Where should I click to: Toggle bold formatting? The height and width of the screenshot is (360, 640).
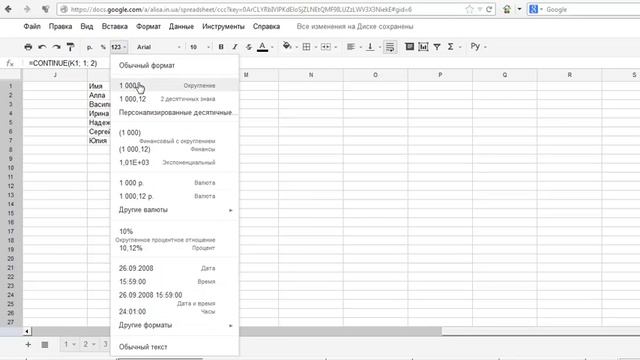(221, 47)
